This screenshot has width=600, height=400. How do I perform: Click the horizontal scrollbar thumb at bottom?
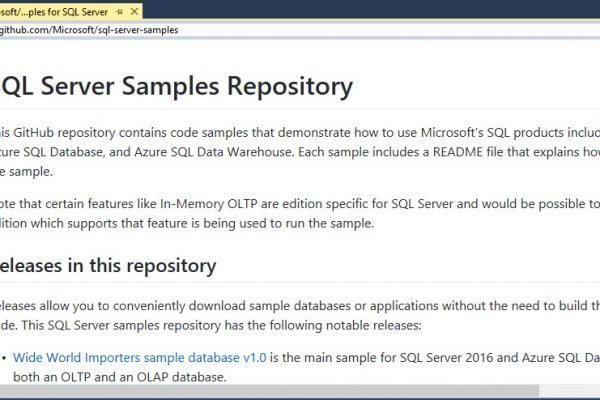tap(269, 391)
